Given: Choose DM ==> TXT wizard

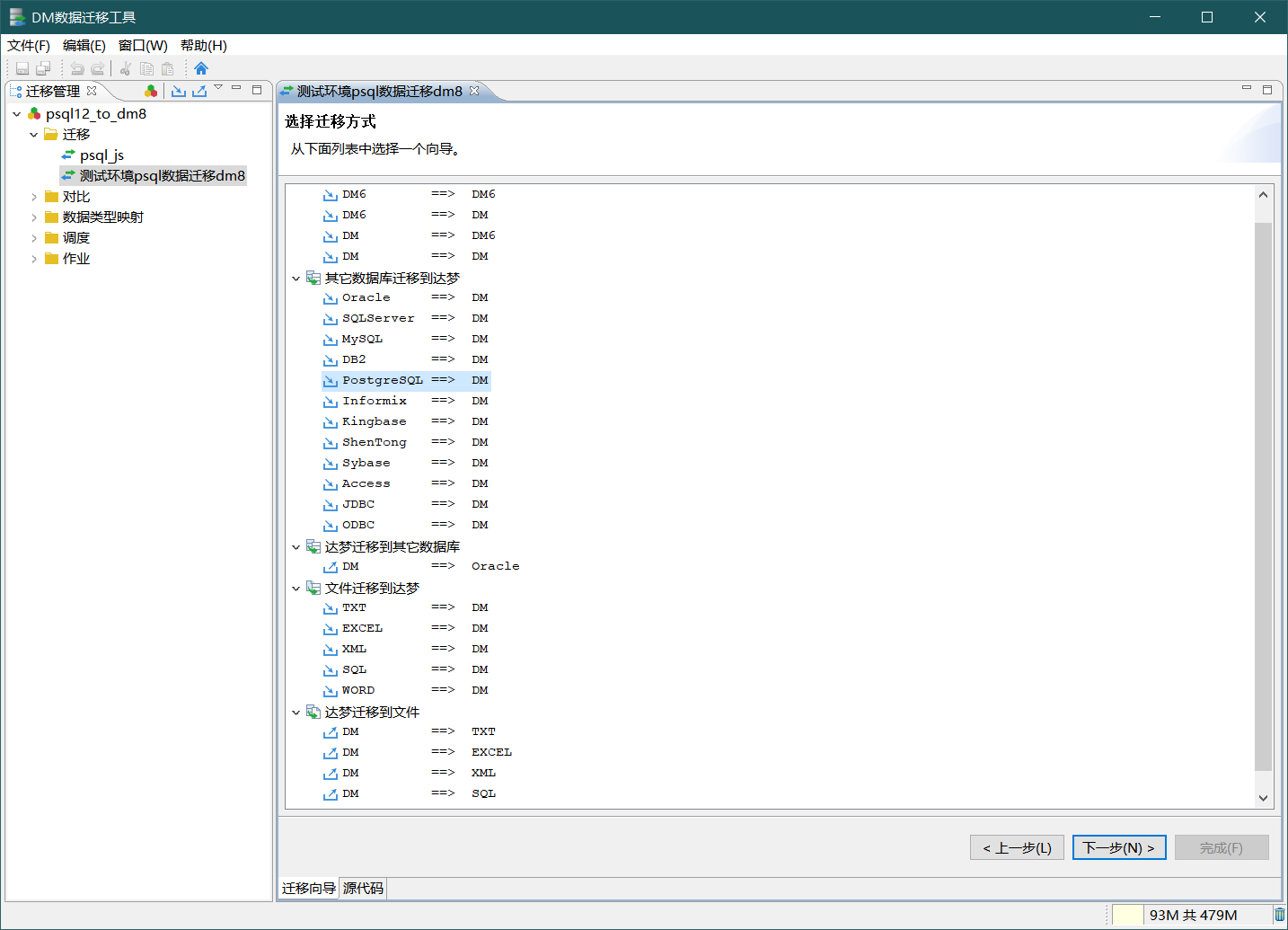Looking at the screenshot, I should click(x=410, y=731).
